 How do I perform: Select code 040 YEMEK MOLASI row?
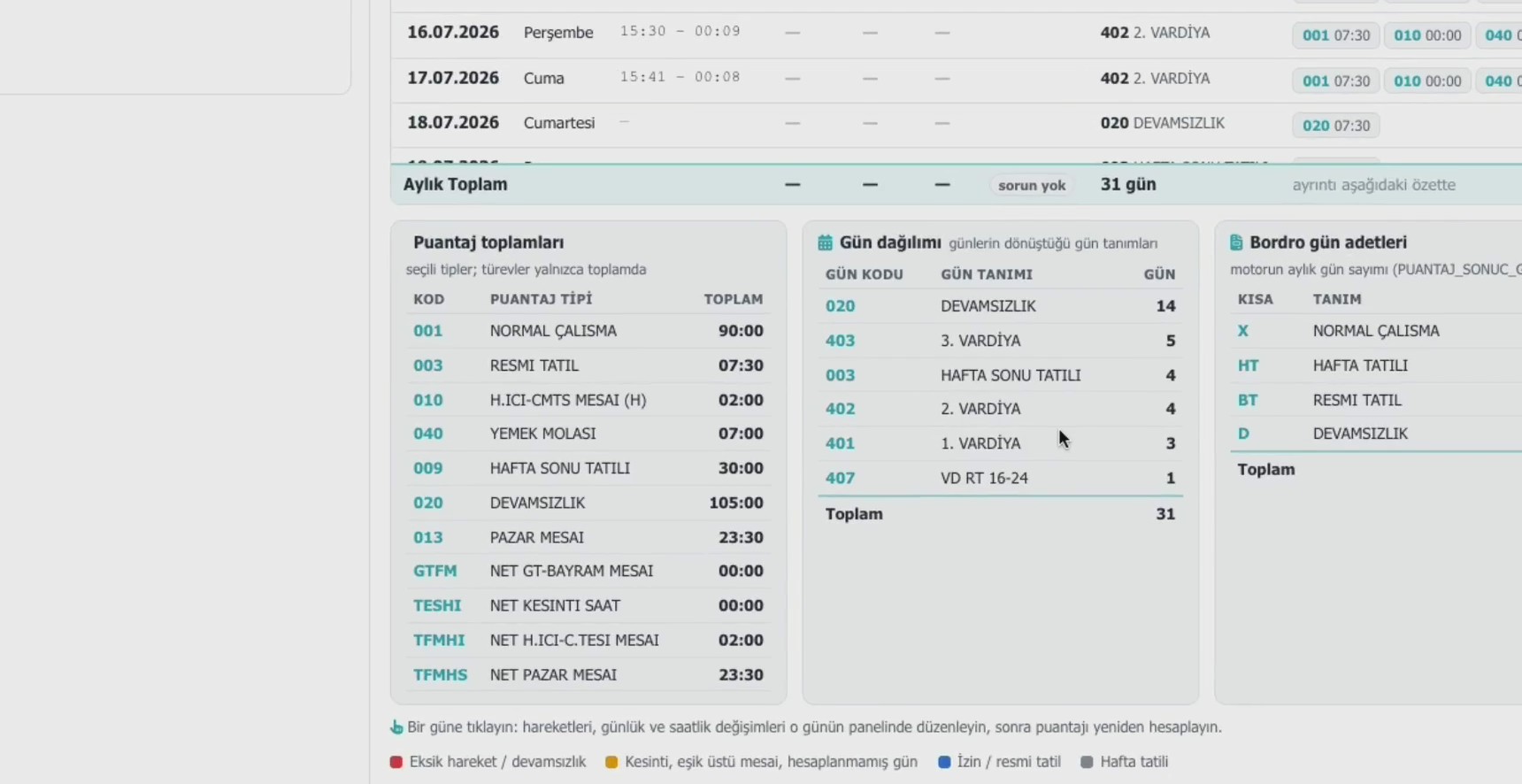click(x=588, y=434)
